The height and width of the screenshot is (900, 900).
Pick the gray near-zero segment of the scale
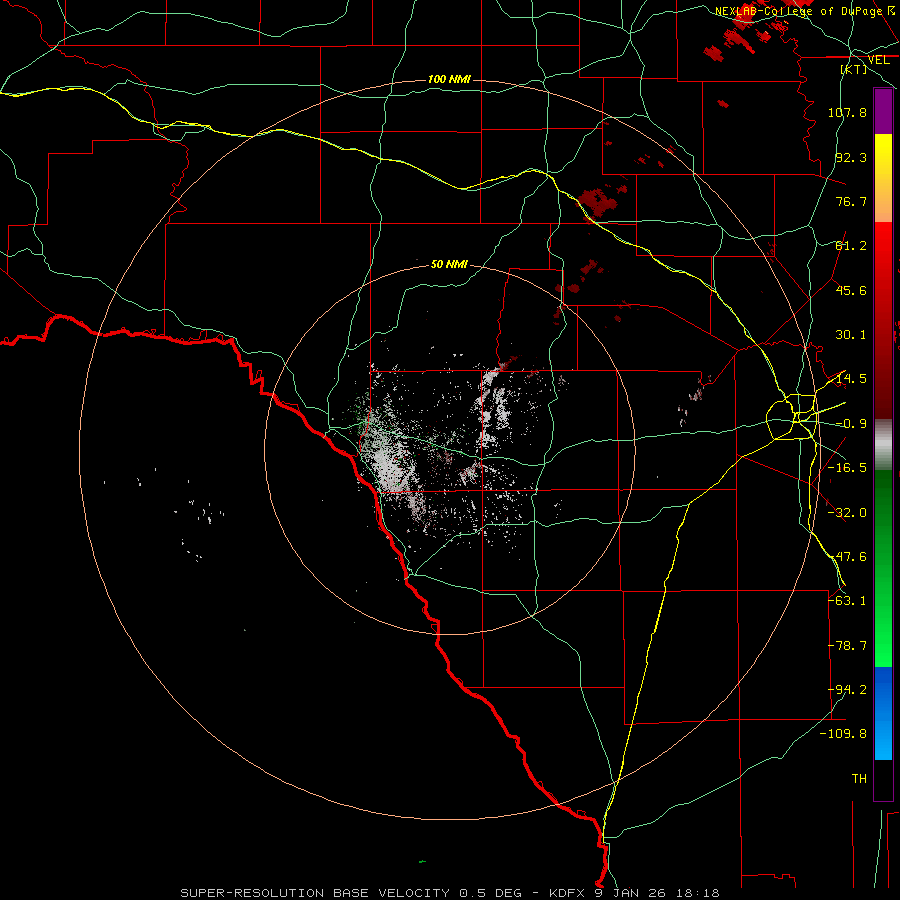coord(883,445)
